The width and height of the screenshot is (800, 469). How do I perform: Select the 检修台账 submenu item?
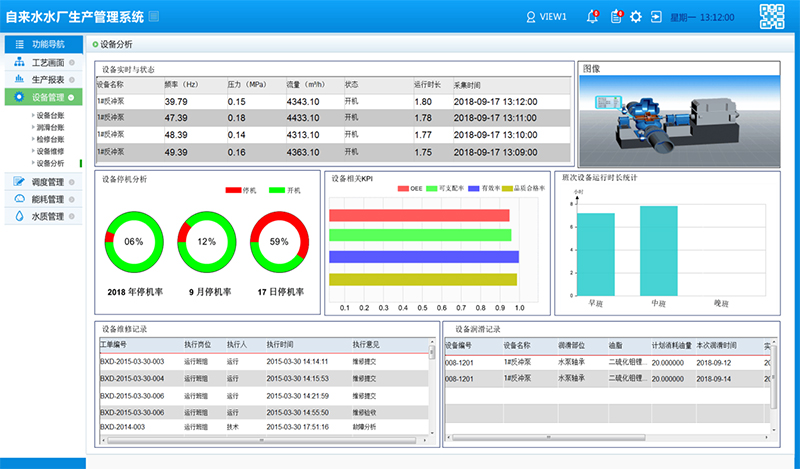(x=49, y=139)
